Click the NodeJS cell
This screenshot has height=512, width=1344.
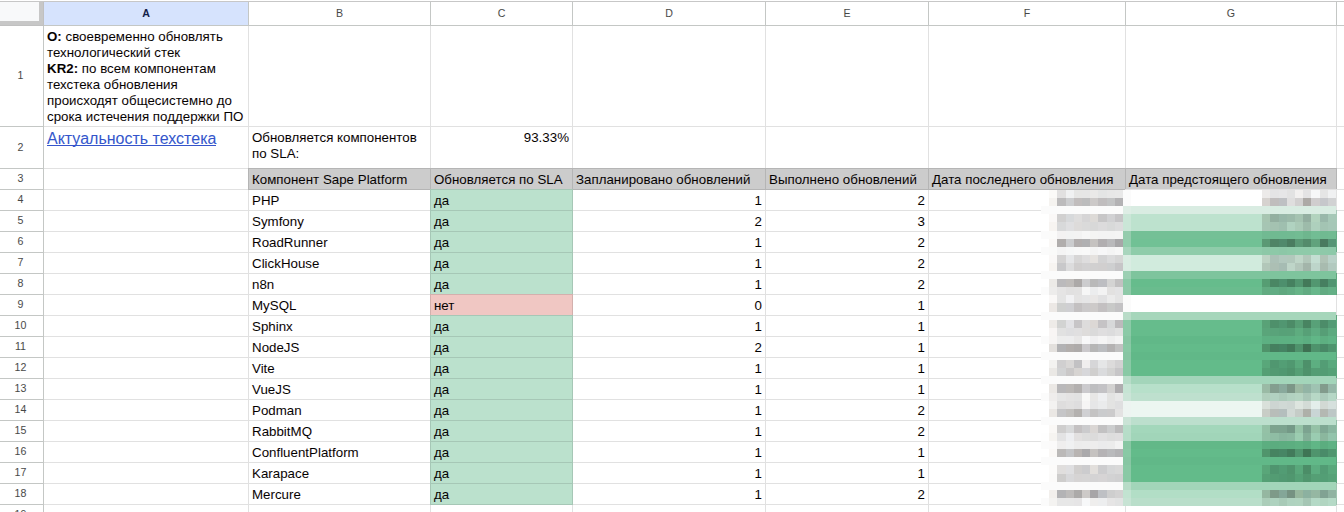[339, 347]
